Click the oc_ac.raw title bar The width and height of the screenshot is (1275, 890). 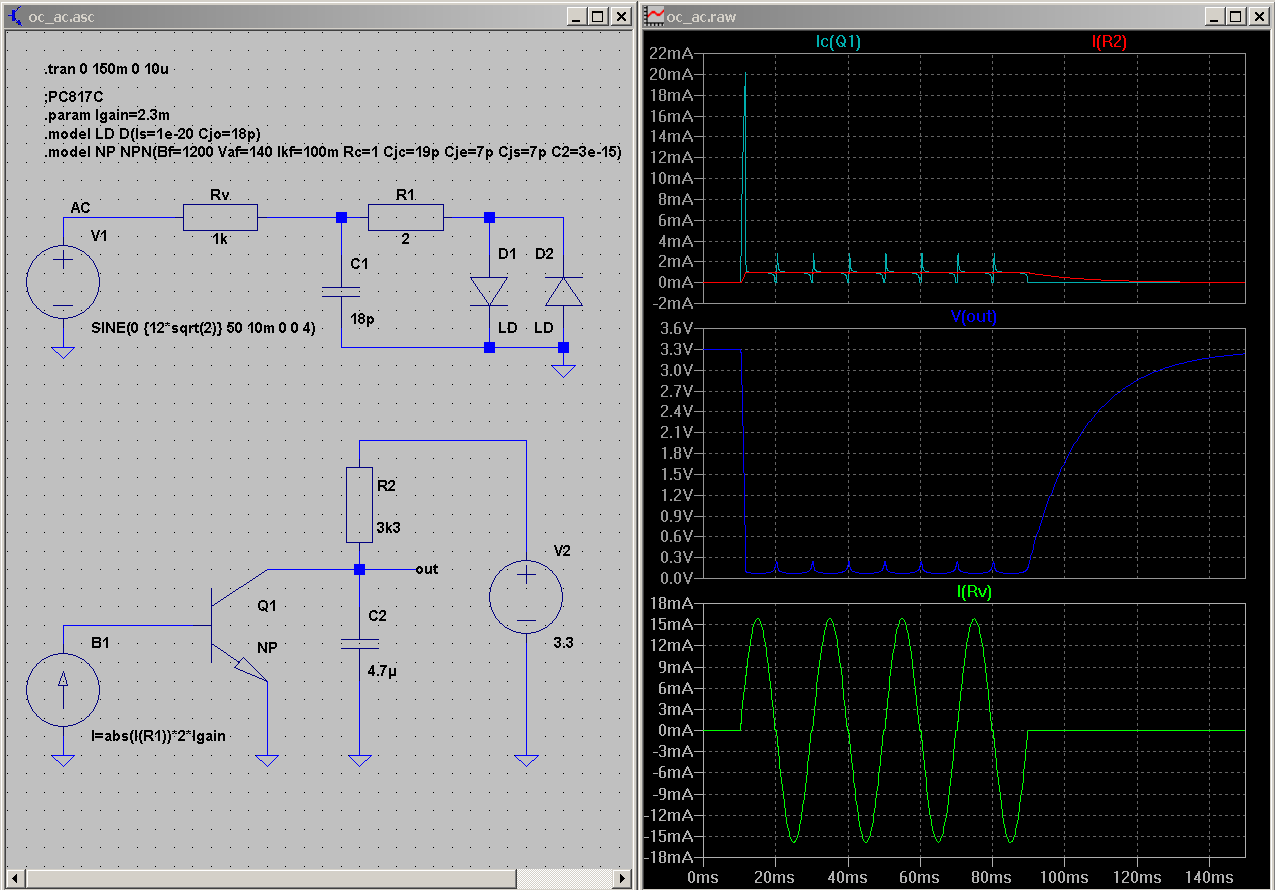[x=957, y=16]
